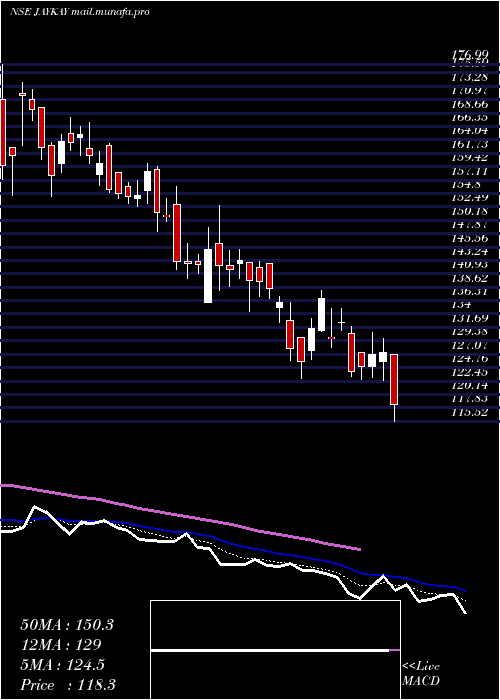Click the 134 price axis label
500x700 pixels.
(461, 305)
